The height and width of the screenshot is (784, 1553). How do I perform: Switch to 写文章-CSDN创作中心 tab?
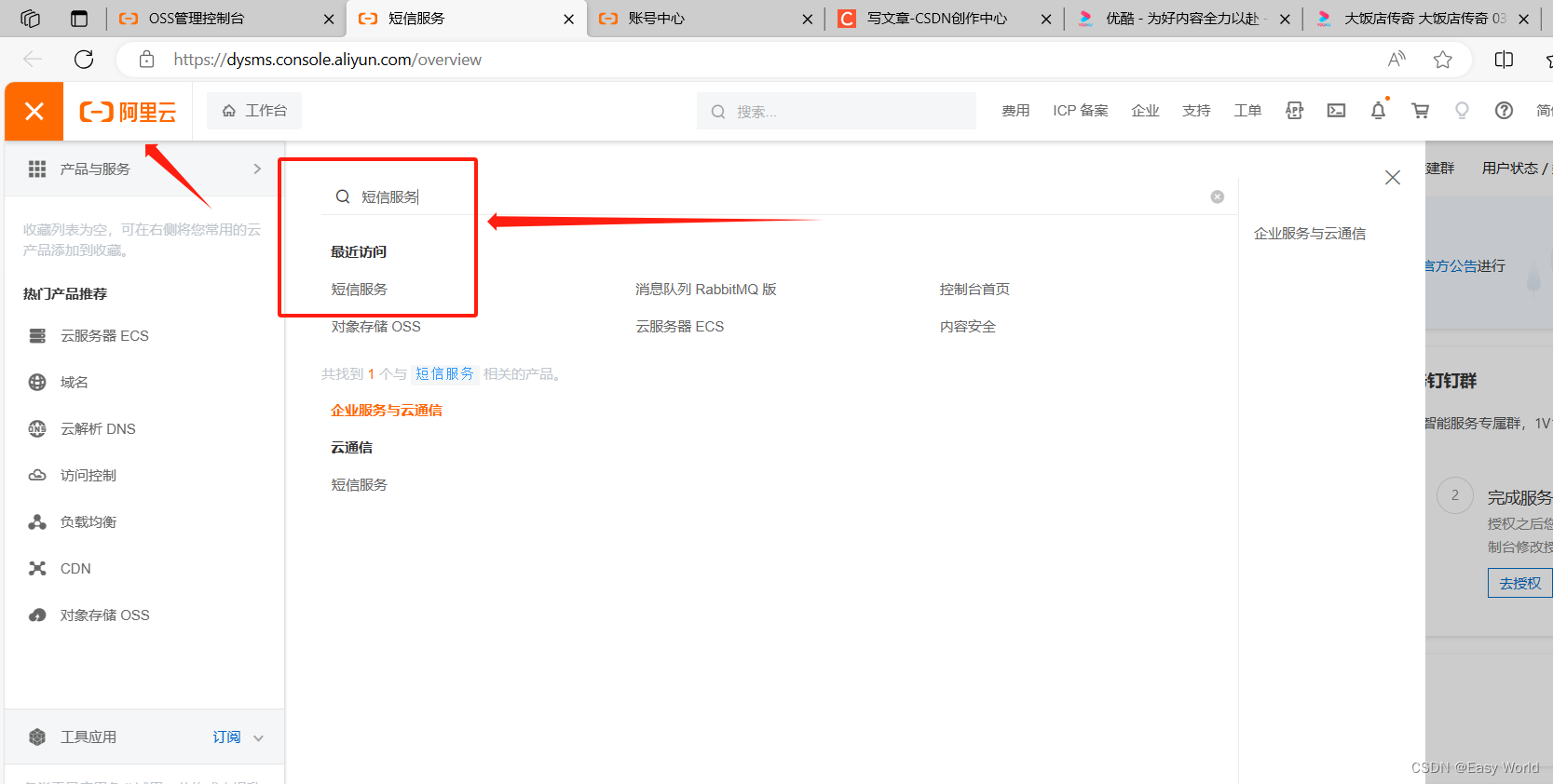pyautogui.click(x=944, y=19)
